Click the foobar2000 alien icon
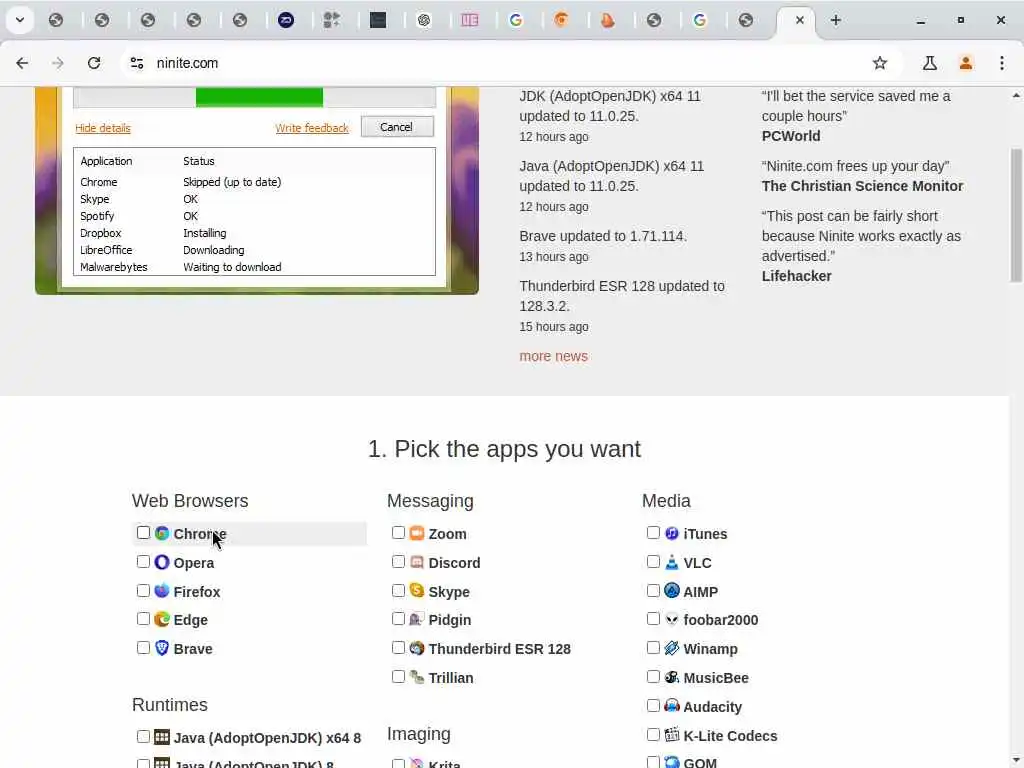Viewport: 1024px width, 768px height. (672, 619)
